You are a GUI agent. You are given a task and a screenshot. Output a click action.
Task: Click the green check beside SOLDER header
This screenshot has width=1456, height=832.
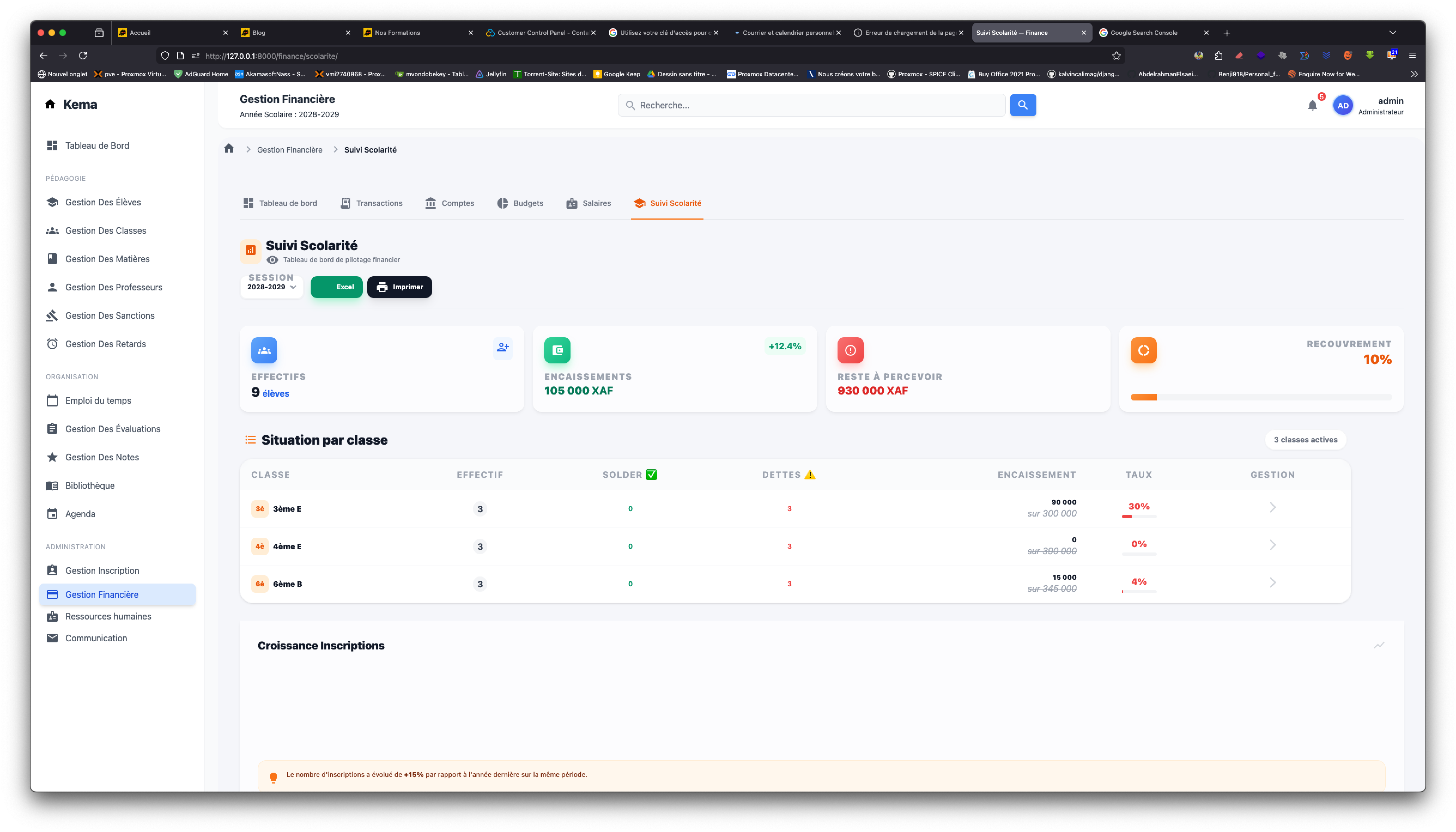(651, 474)
